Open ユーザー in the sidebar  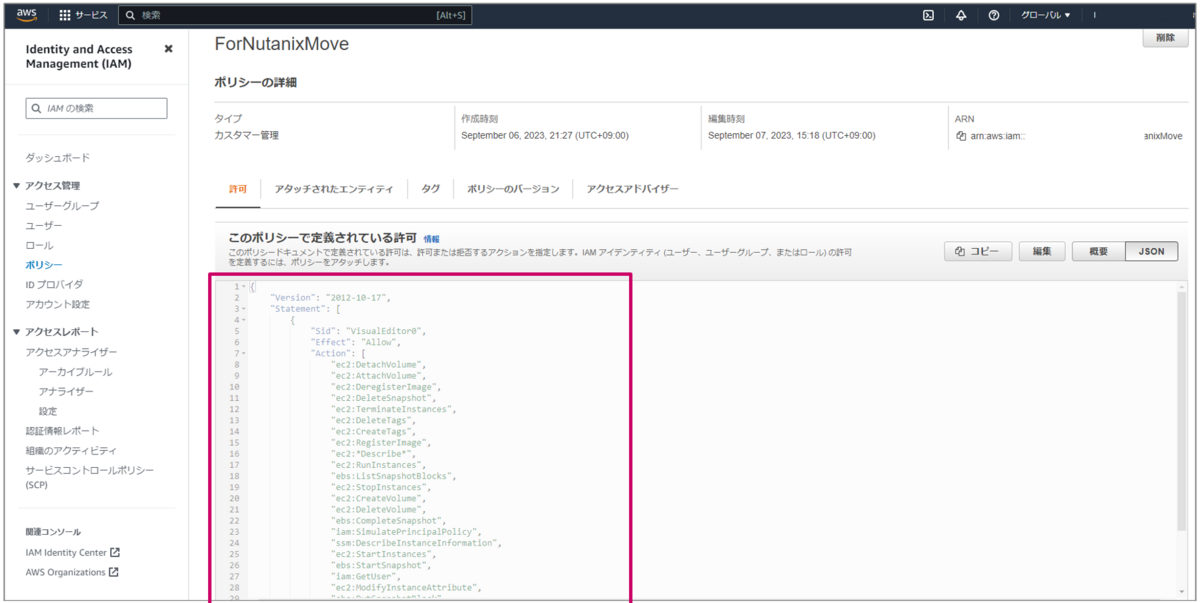click(x=44, y=226)
